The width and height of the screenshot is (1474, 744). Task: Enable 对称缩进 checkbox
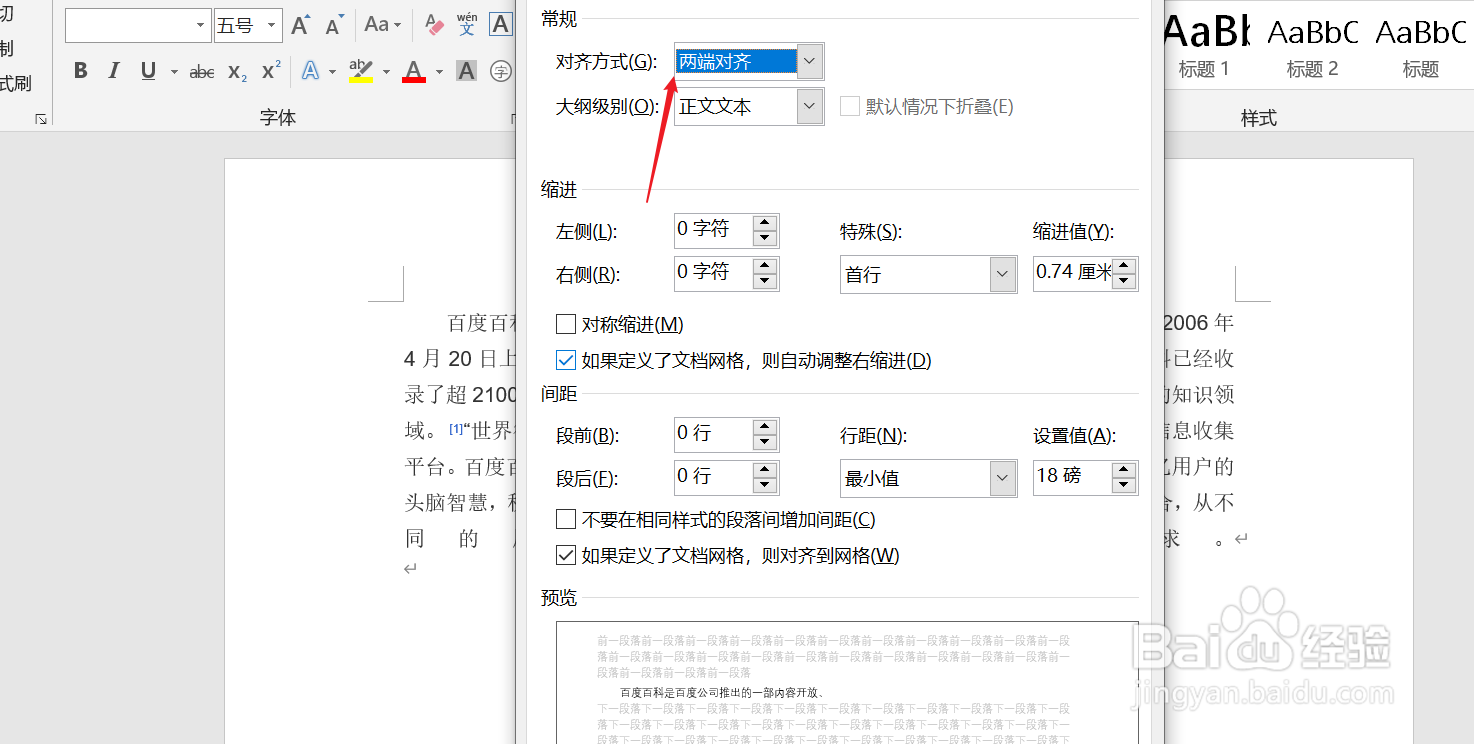[566, 324]
